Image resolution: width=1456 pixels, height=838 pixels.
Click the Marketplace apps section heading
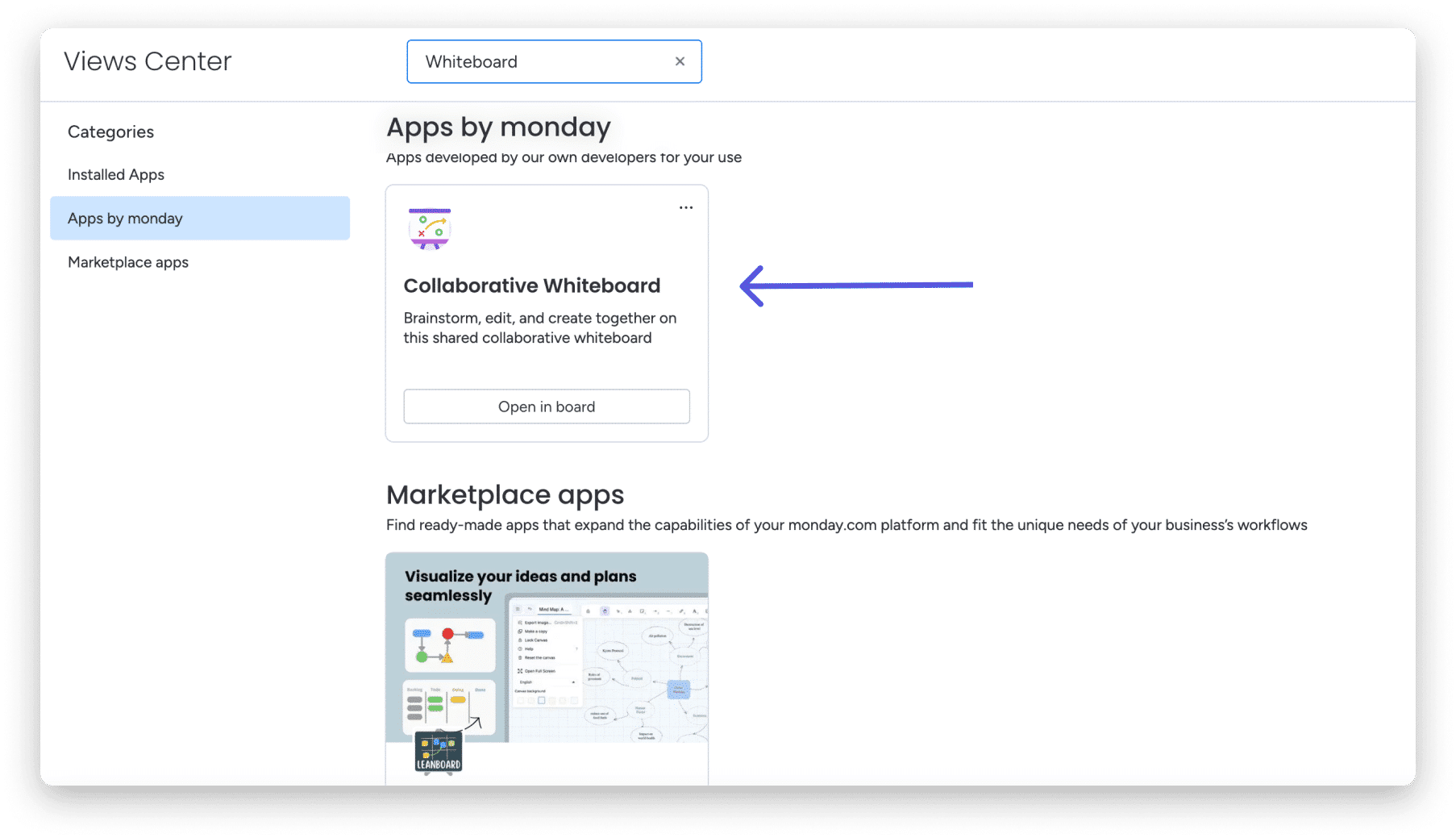(505, 494)
